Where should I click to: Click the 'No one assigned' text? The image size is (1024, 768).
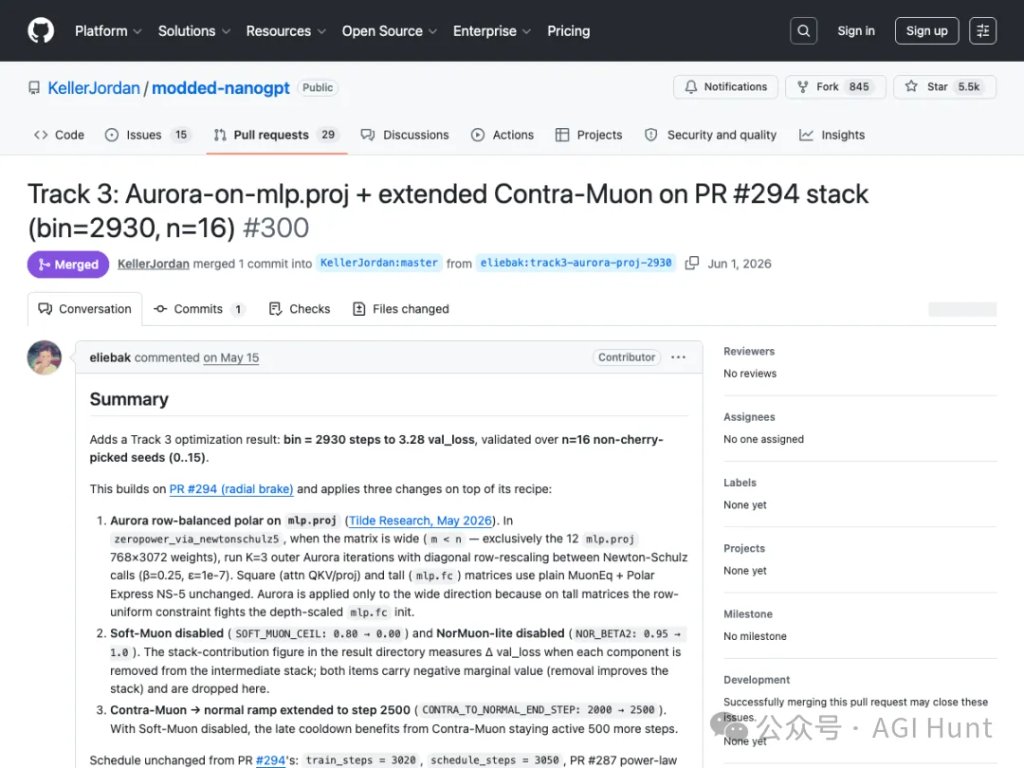click(x=763, y=440)
